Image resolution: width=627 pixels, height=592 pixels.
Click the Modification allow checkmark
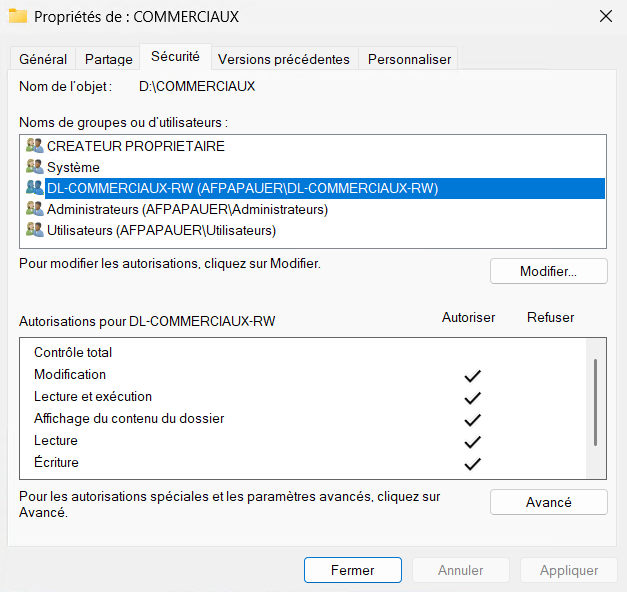click(x=473, y=375)
